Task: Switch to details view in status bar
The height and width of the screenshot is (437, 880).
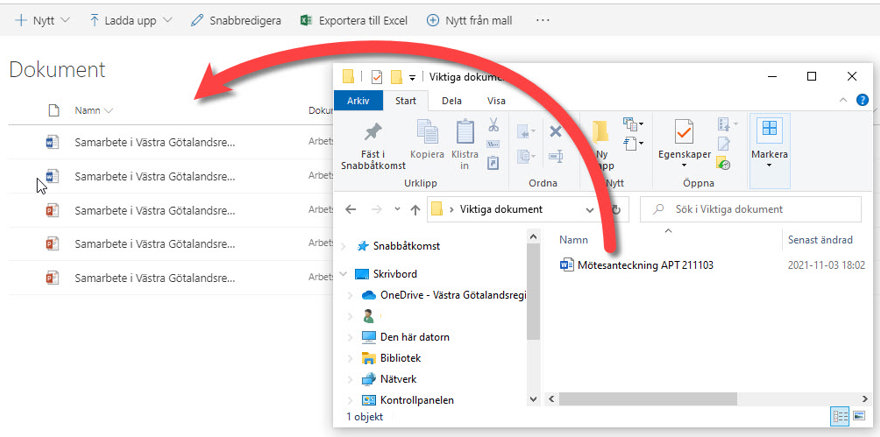Action: [x=839, y=415]
